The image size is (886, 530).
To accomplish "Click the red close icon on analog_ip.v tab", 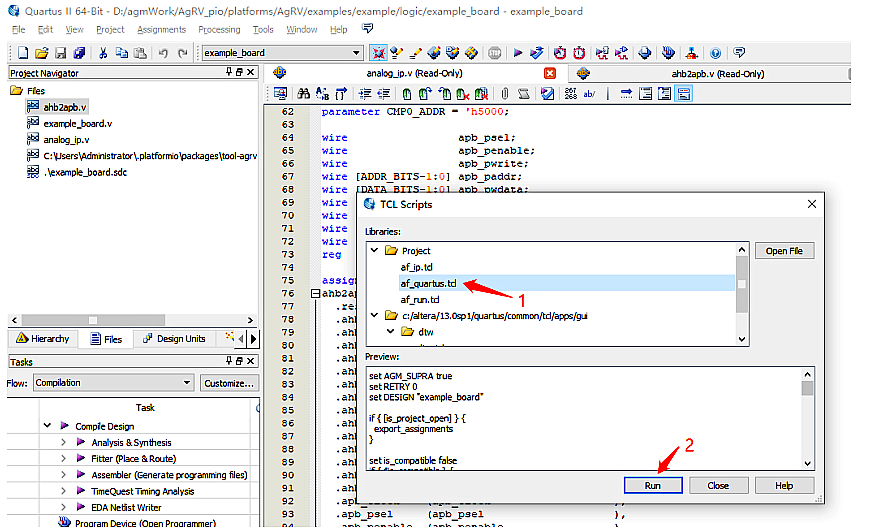I will click(549, 73).
